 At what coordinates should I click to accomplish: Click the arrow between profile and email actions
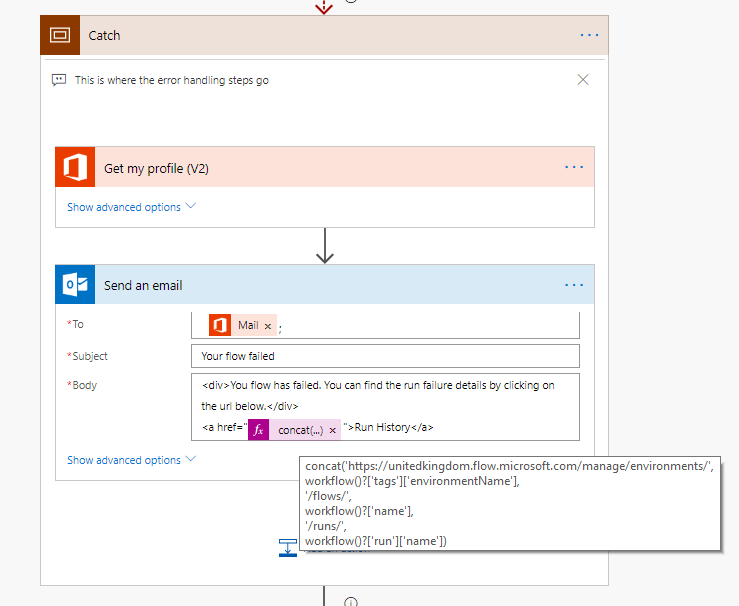point(325,246)
